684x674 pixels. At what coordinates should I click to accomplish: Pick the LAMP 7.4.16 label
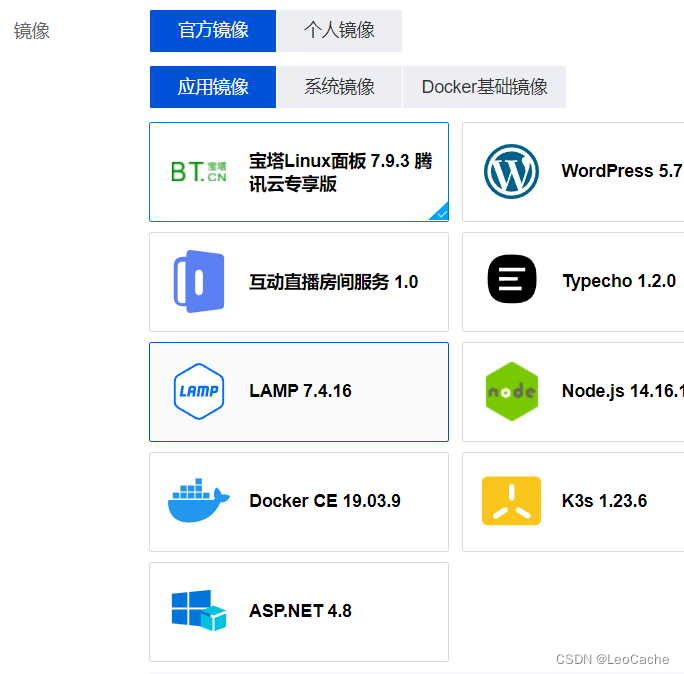click(300, 391)
